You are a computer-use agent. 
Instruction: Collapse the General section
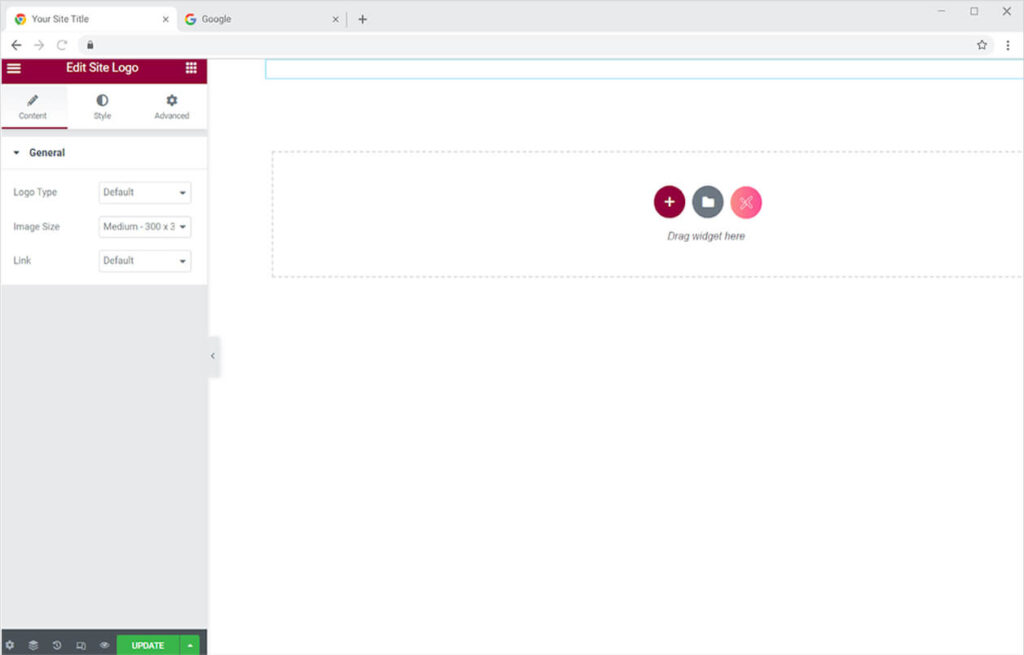pos(40,153)
